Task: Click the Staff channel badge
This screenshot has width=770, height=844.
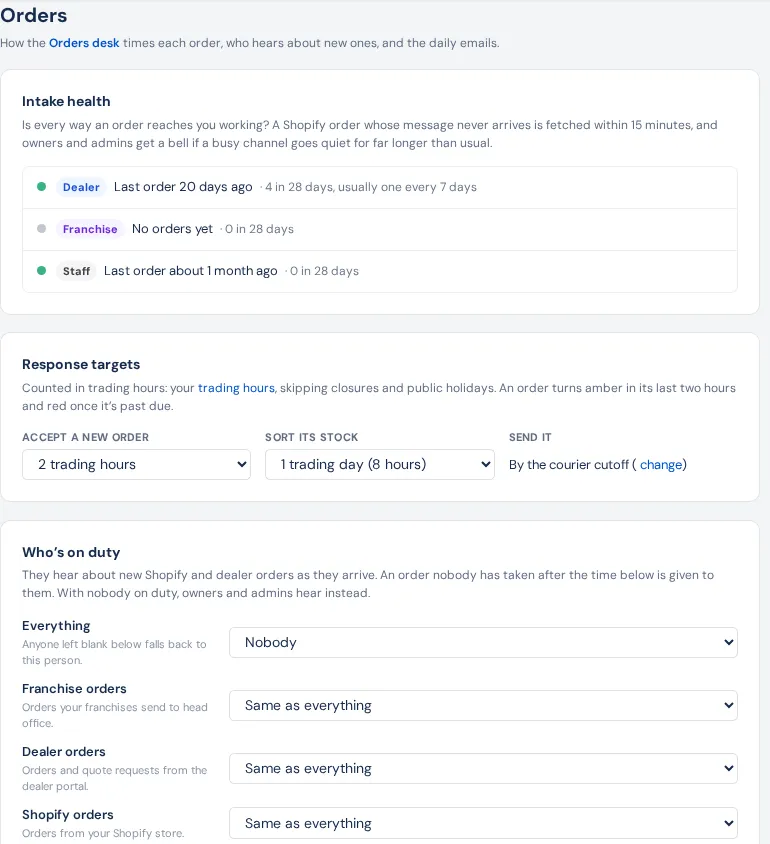Action: pyautogui.click(x=76, y=271)
